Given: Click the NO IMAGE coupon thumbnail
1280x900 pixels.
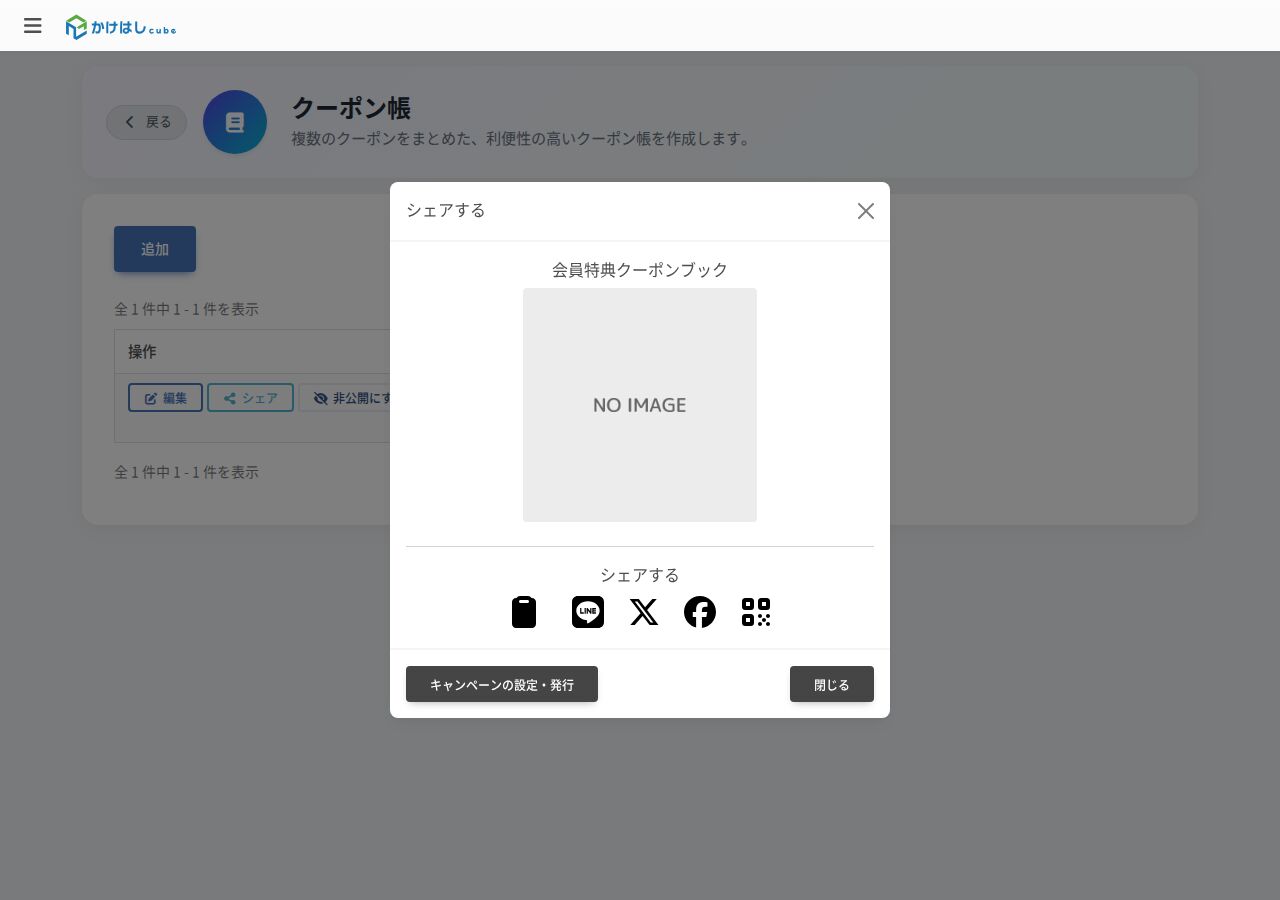Looking at the screenshot, I should 640,405.
